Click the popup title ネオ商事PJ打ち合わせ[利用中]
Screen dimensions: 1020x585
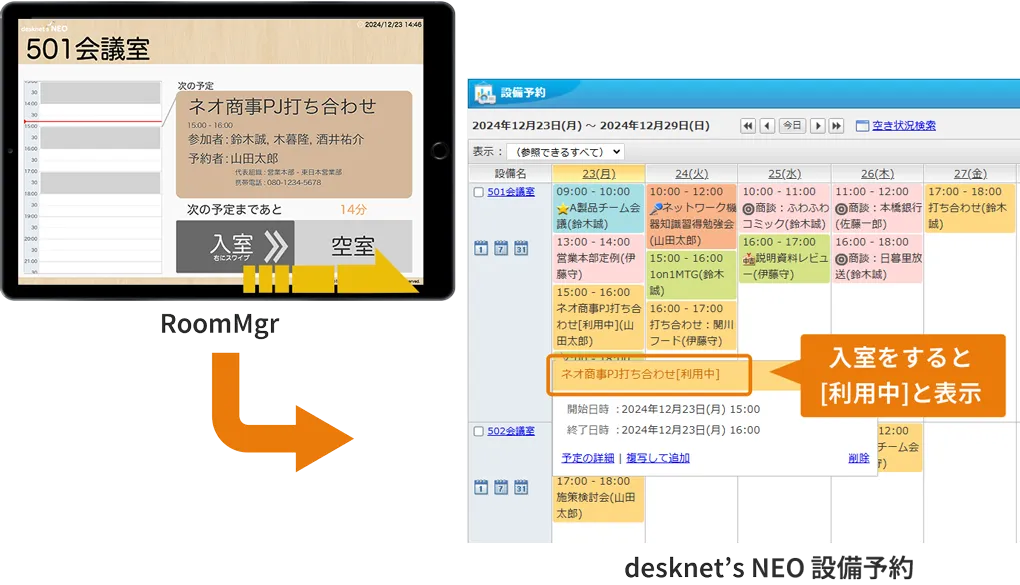tap(640, 374)
